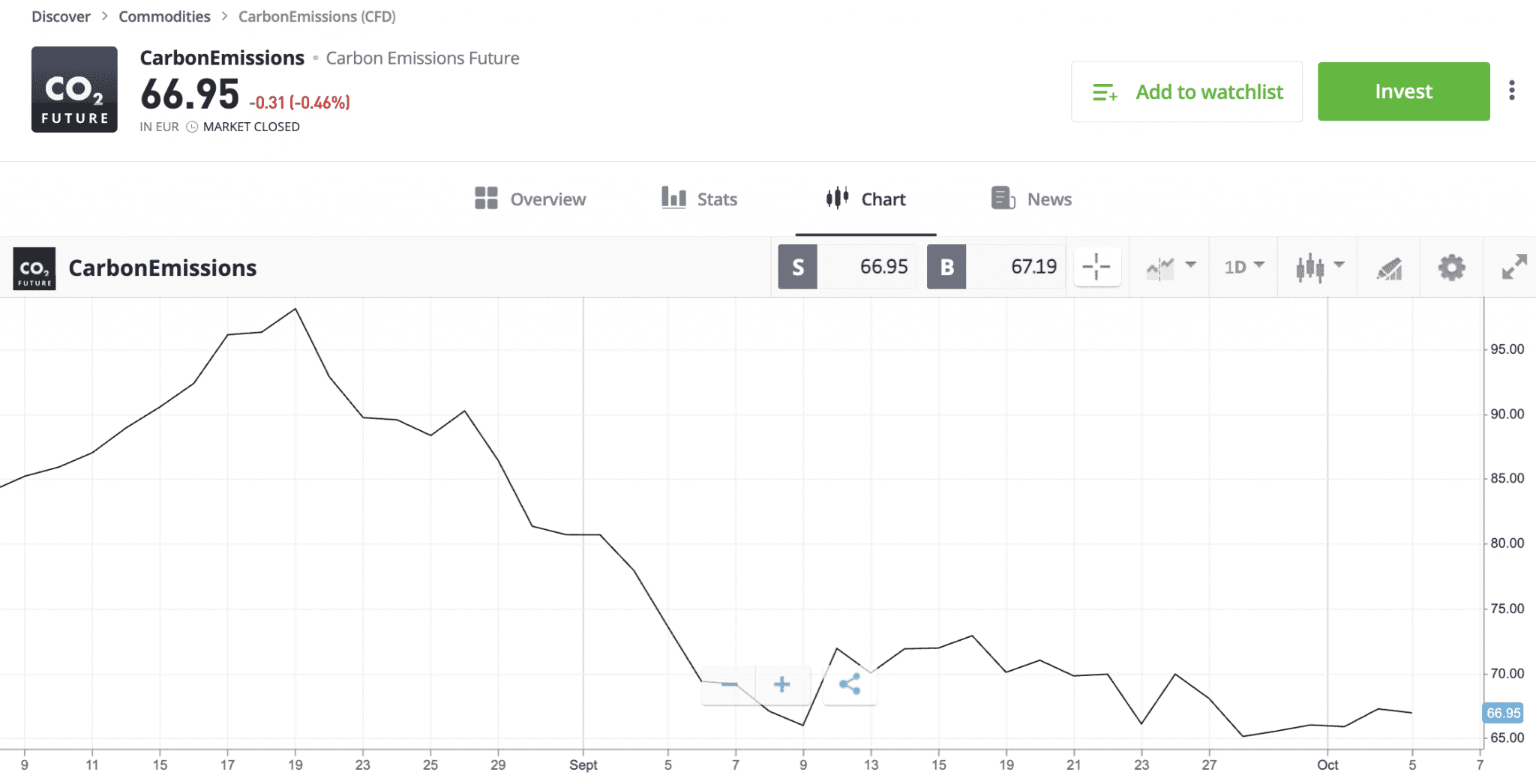1536x784 pixels.
Task: Toggle the crosshair cursor tool
Action: click(1096, 267)
